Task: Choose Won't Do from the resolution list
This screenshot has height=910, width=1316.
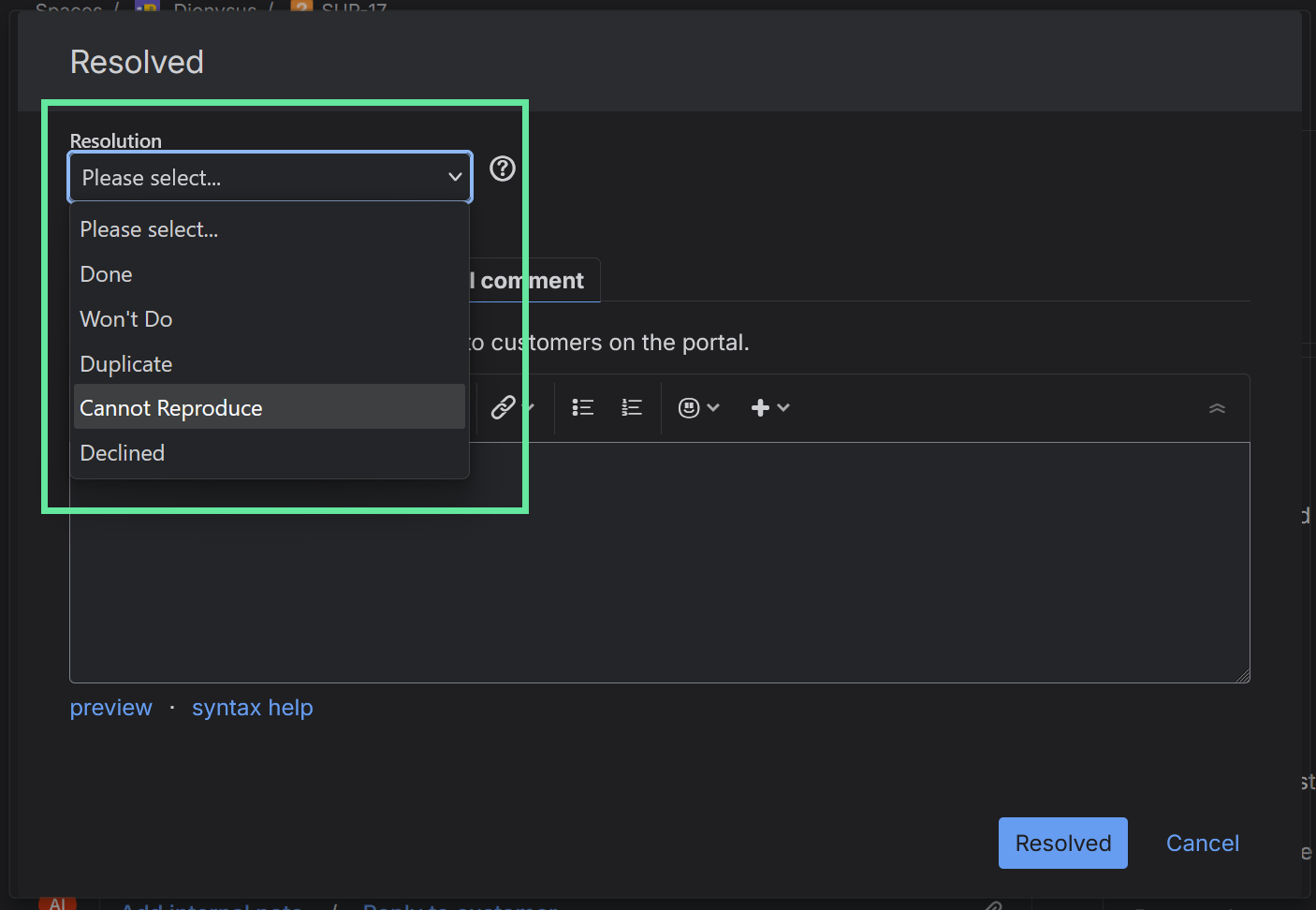Action: [126, 319]
